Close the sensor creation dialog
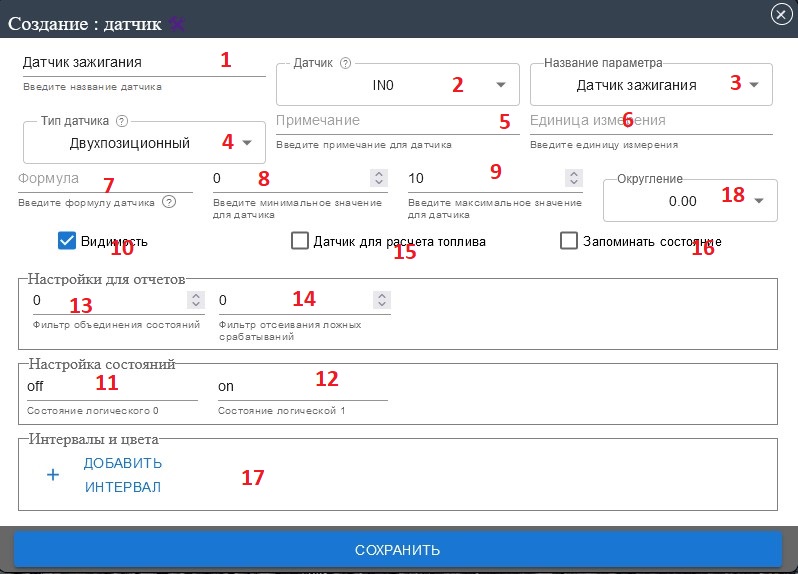This screenshot has height=574, width=798. 782,14
